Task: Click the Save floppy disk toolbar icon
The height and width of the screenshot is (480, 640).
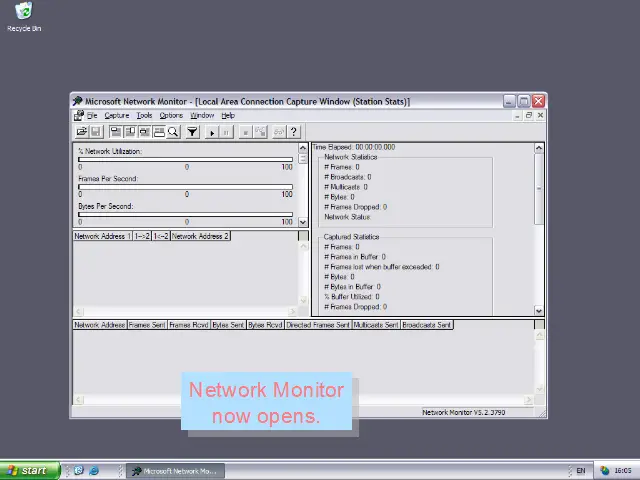Action: [x=96, y=132]
